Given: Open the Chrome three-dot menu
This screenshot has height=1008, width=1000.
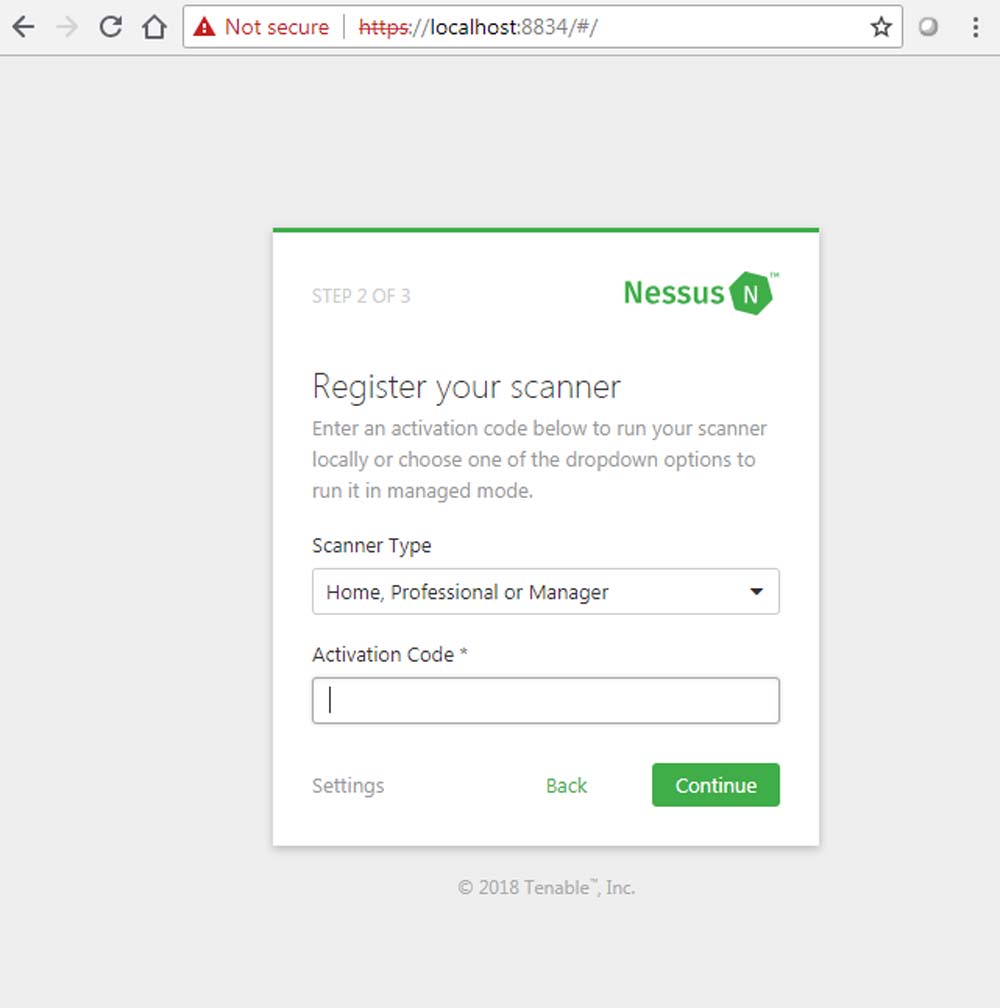Looking at the screenshot, I should click(x=975, y=27).
